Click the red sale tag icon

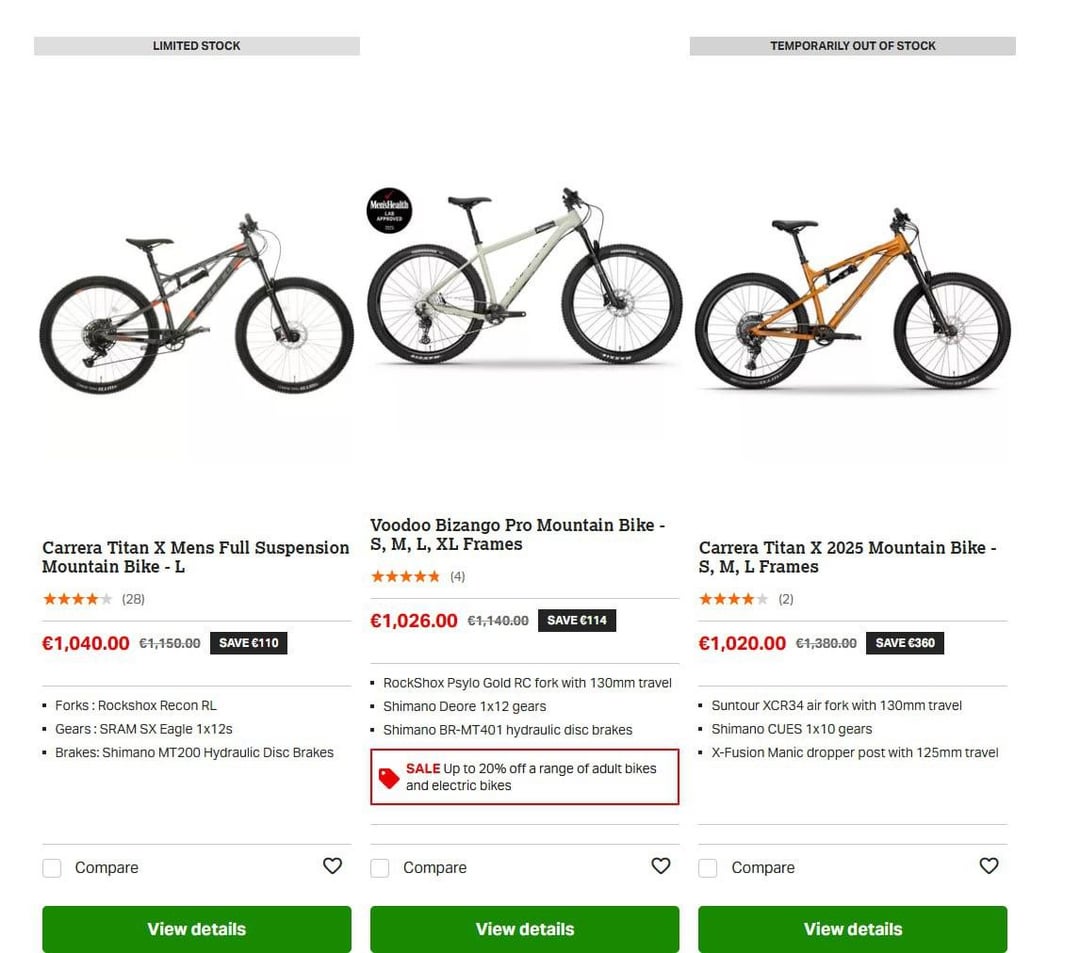click(389, 777)
